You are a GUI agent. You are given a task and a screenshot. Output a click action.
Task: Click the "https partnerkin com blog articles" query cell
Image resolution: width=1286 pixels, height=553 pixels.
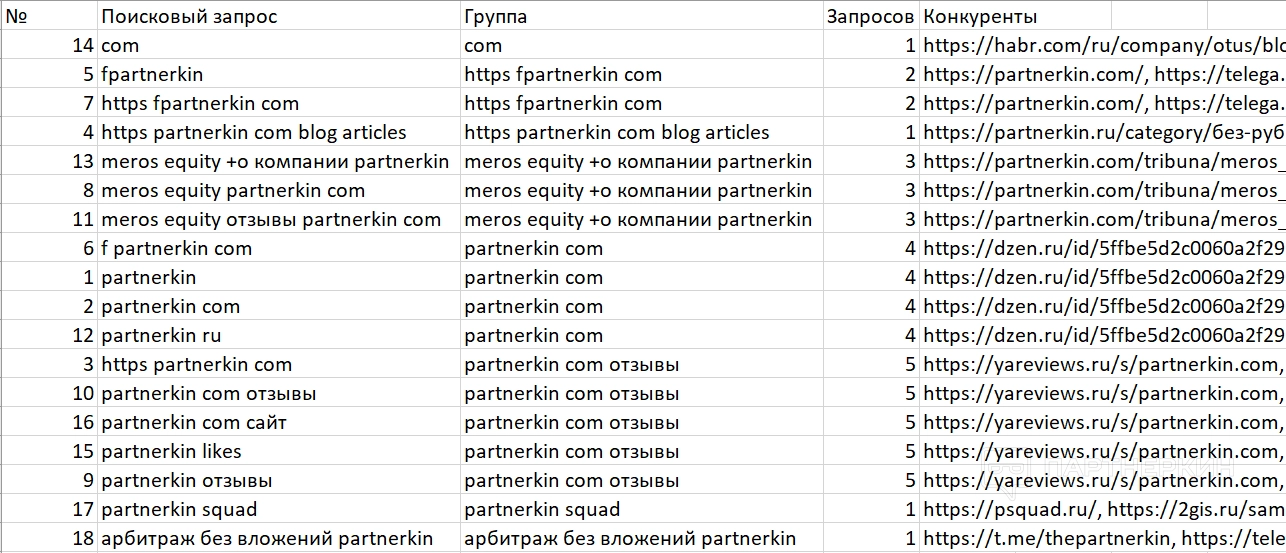click(x=254, y=132)
